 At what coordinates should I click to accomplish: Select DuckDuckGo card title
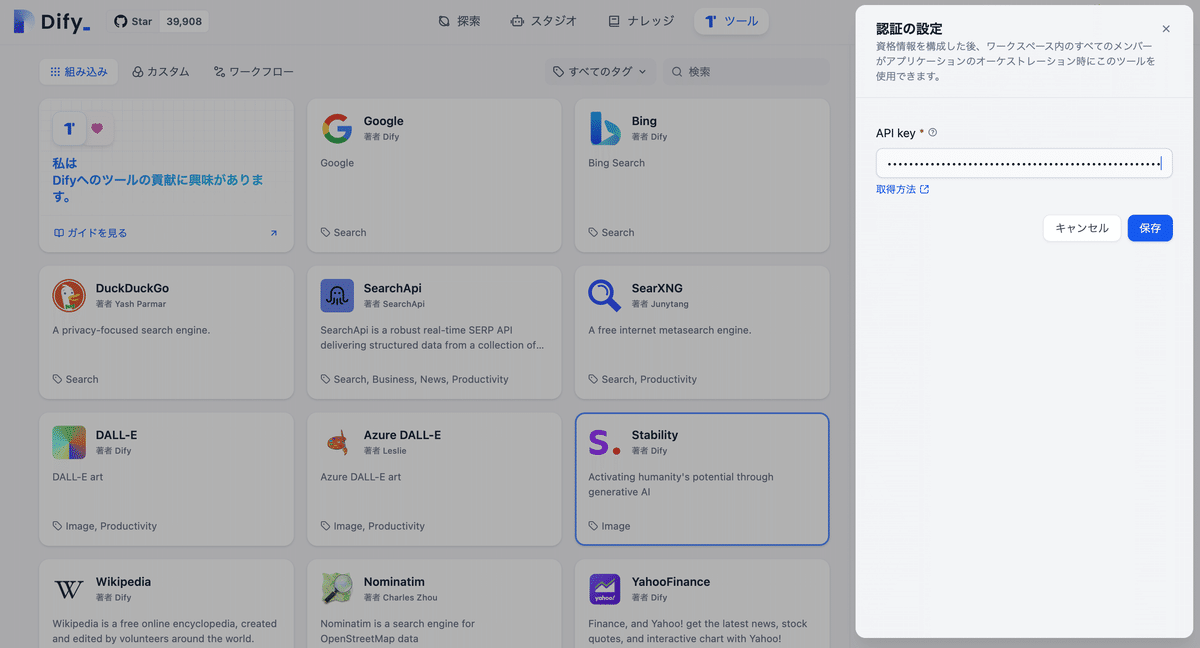132,288
